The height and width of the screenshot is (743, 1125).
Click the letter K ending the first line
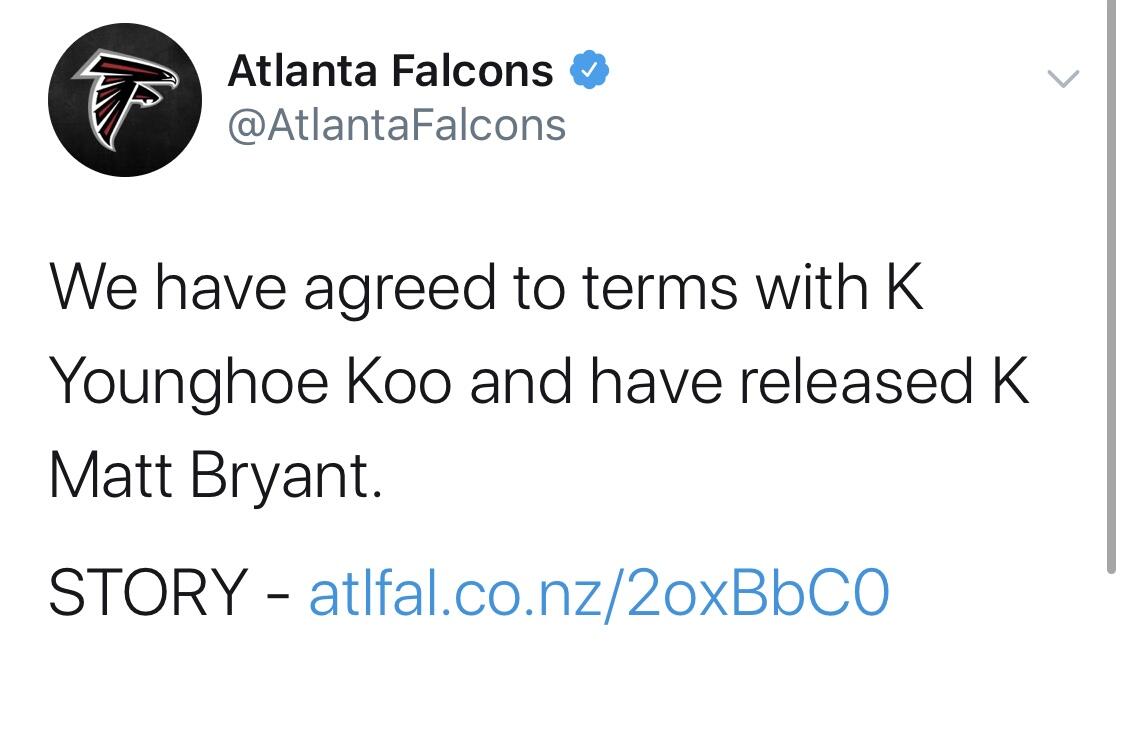pyautogui.click(x=903, y=288)
